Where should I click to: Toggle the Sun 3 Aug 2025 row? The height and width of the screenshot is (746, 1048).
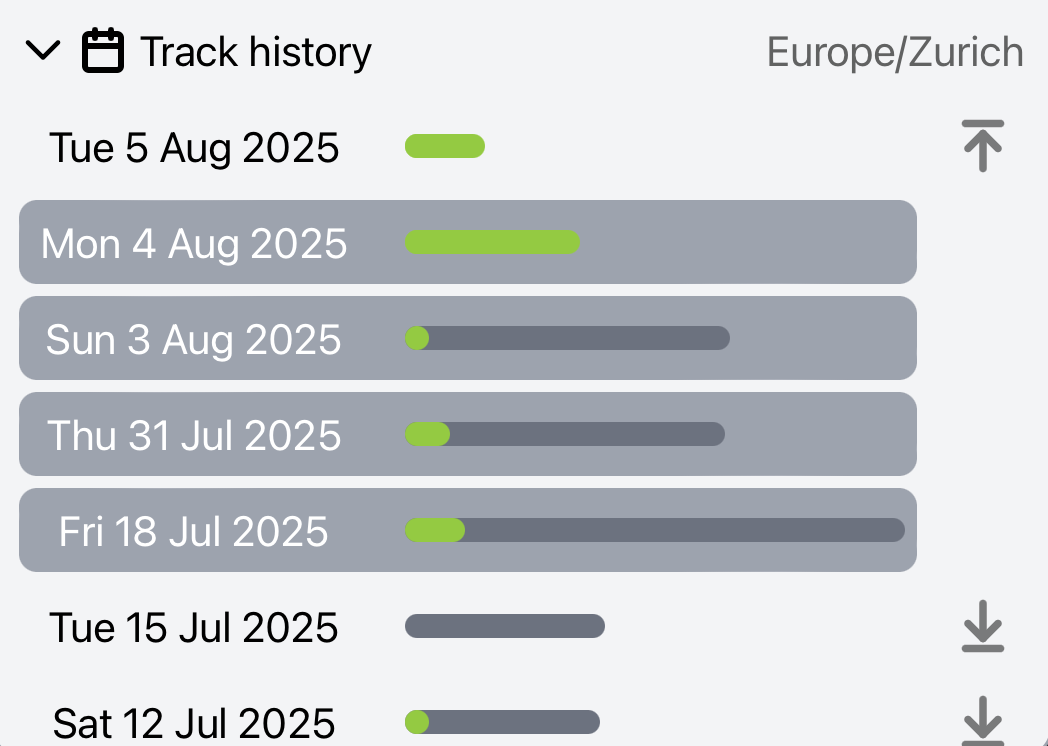click(x=194, y=339)
